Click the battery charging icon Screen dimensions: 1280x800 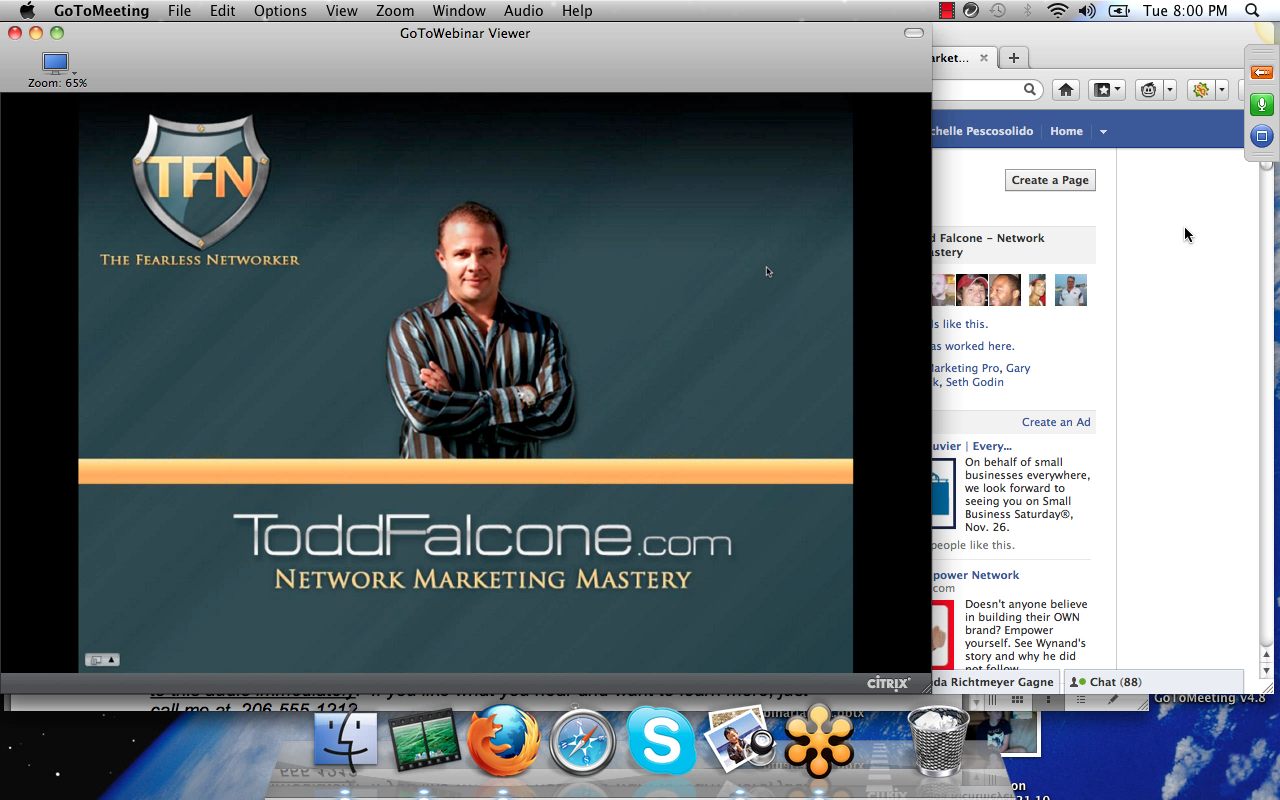[1119, 11]
